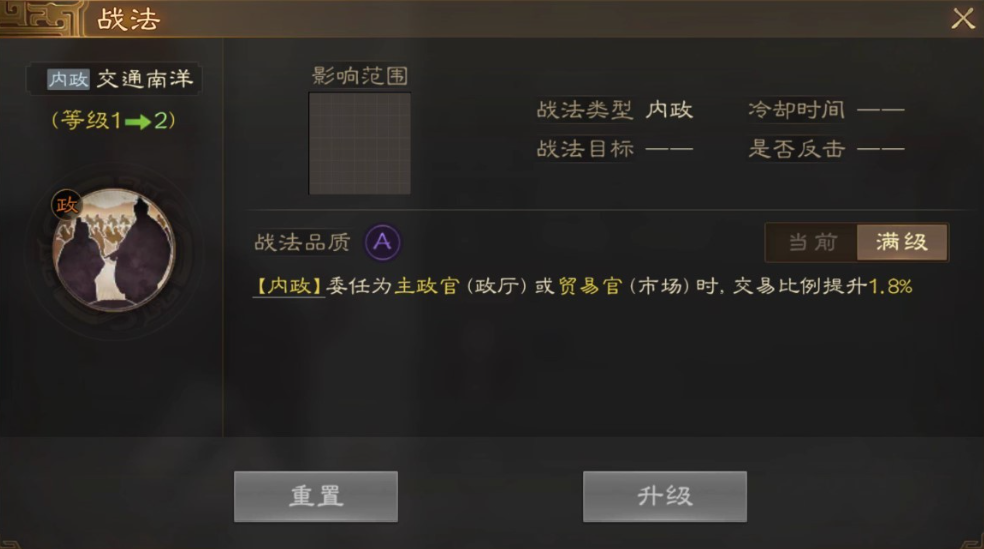
Task: Click the 交通南洋 skill name
Action: click(145, 79)
